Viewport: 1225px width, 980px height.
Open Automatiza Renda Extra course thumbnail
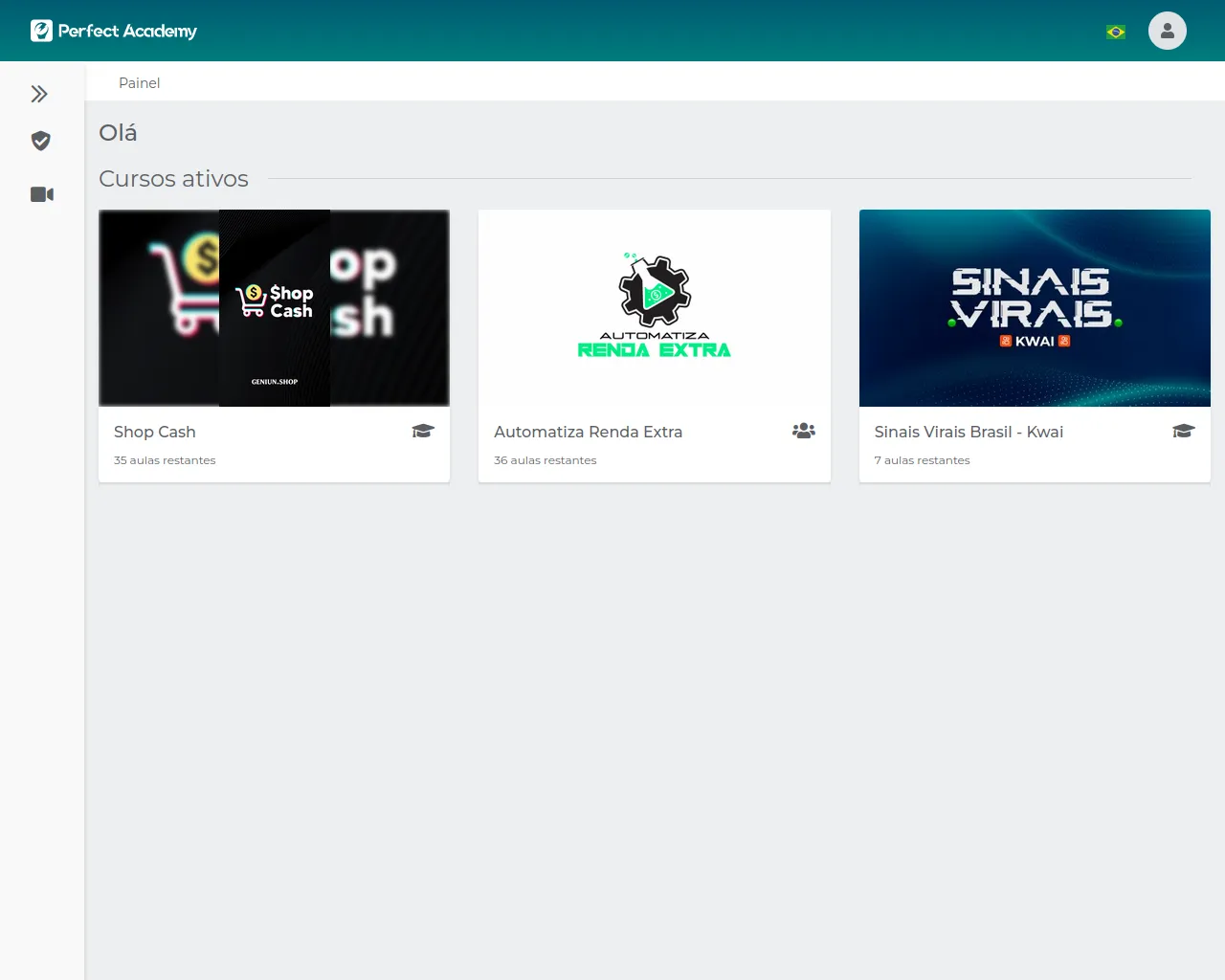click(x=654, y=308)
